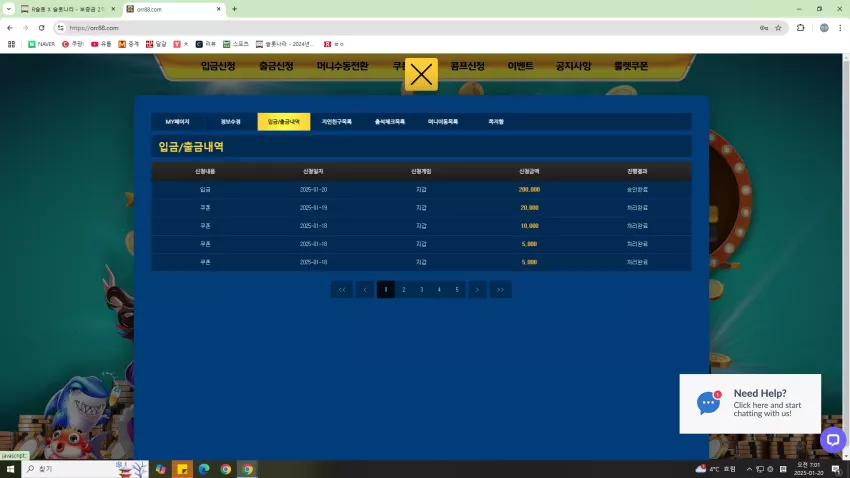Viewport: 850px width, 478px height.
Task: Open Sticky Notes from taskbar
Action: (x=182, y=469)
